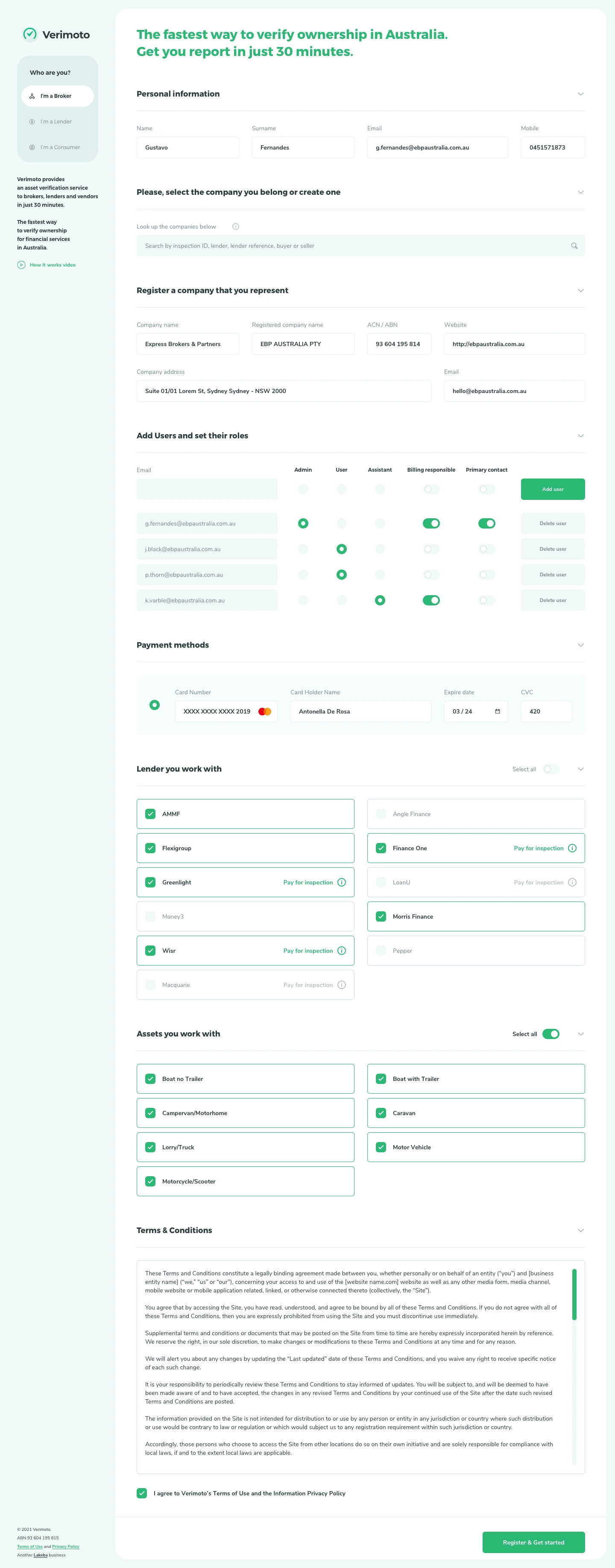
Task: Open the calendar icon in expire date field
Action: [498, 711]
